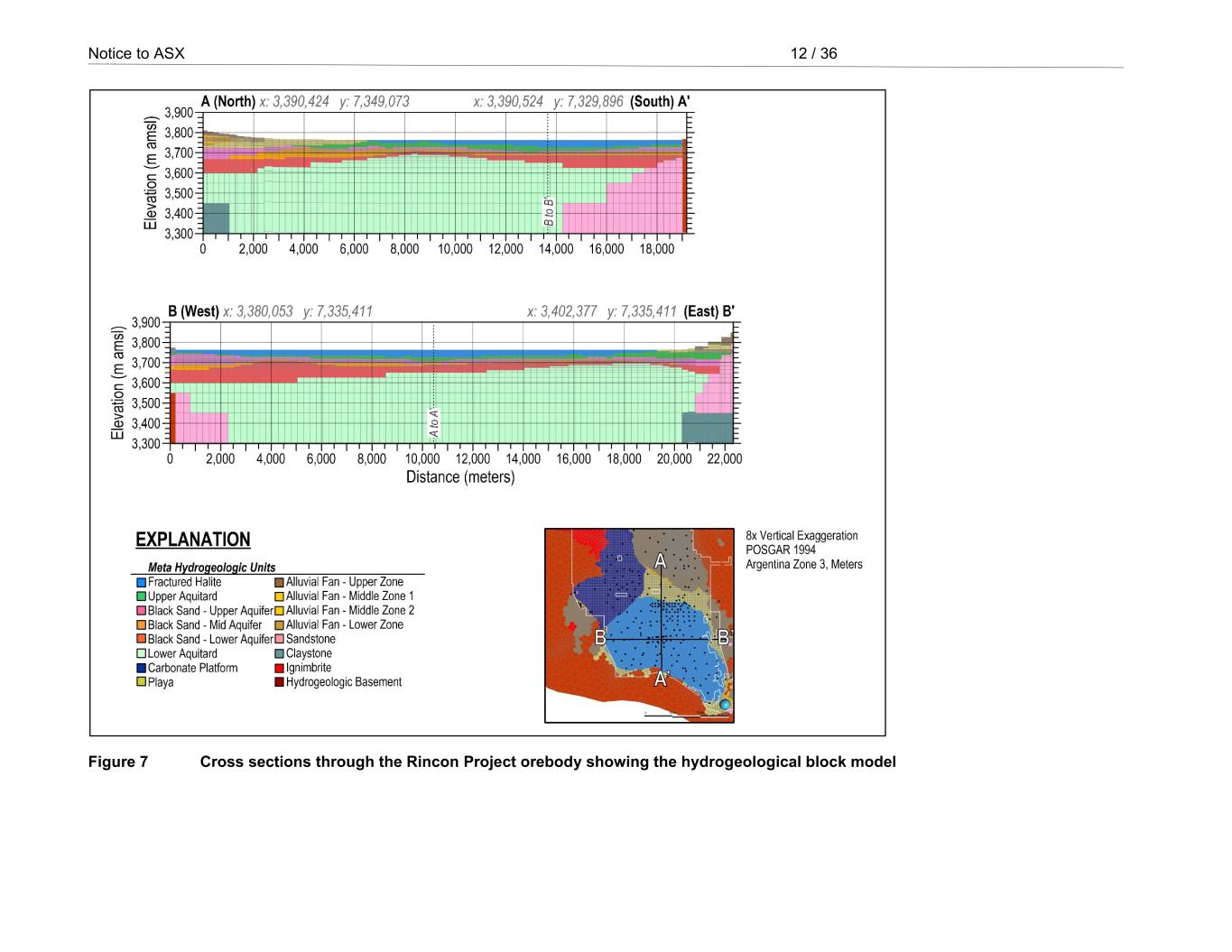The image size is (1232, 952).
Task: Click the page number 12 / 36
Action: point(813,53)
